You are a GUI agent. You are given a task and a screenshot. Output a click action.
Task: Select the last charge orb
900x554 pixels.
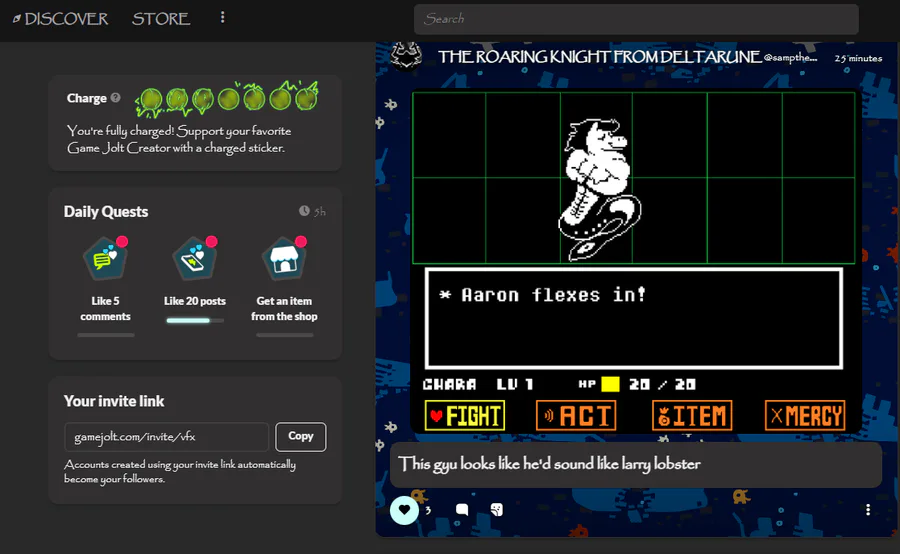[x=307, y=98]
